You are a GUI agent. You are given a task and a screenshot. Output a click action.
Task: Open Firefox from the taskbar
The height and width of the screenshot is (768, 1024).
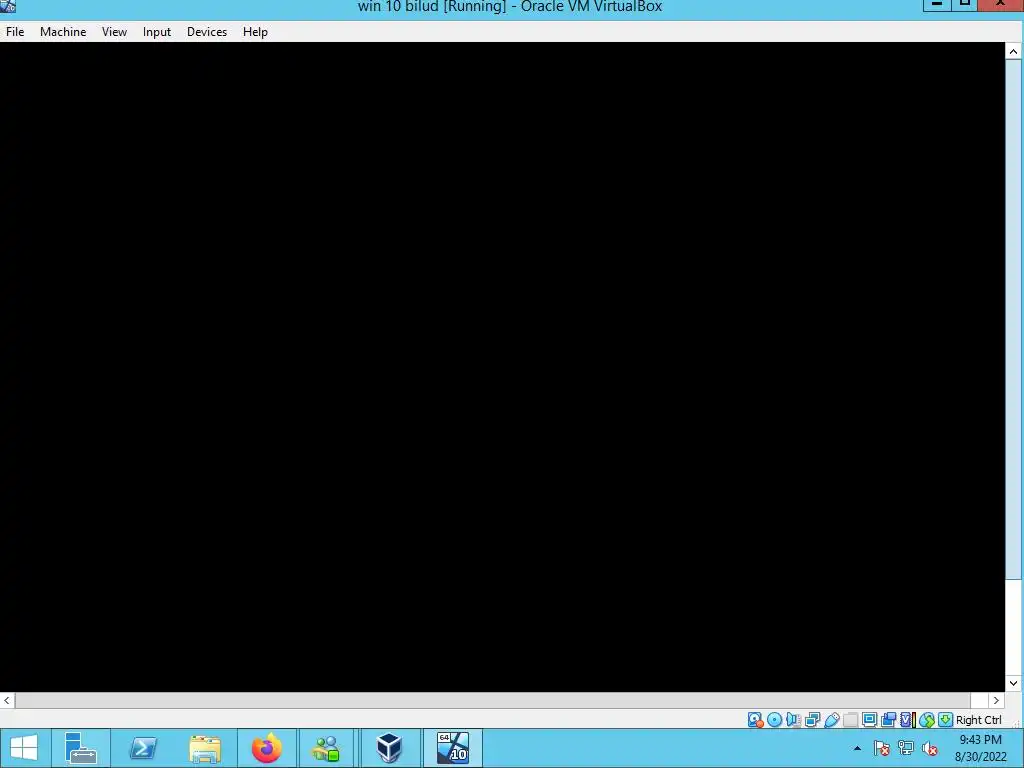click(267, 748)
